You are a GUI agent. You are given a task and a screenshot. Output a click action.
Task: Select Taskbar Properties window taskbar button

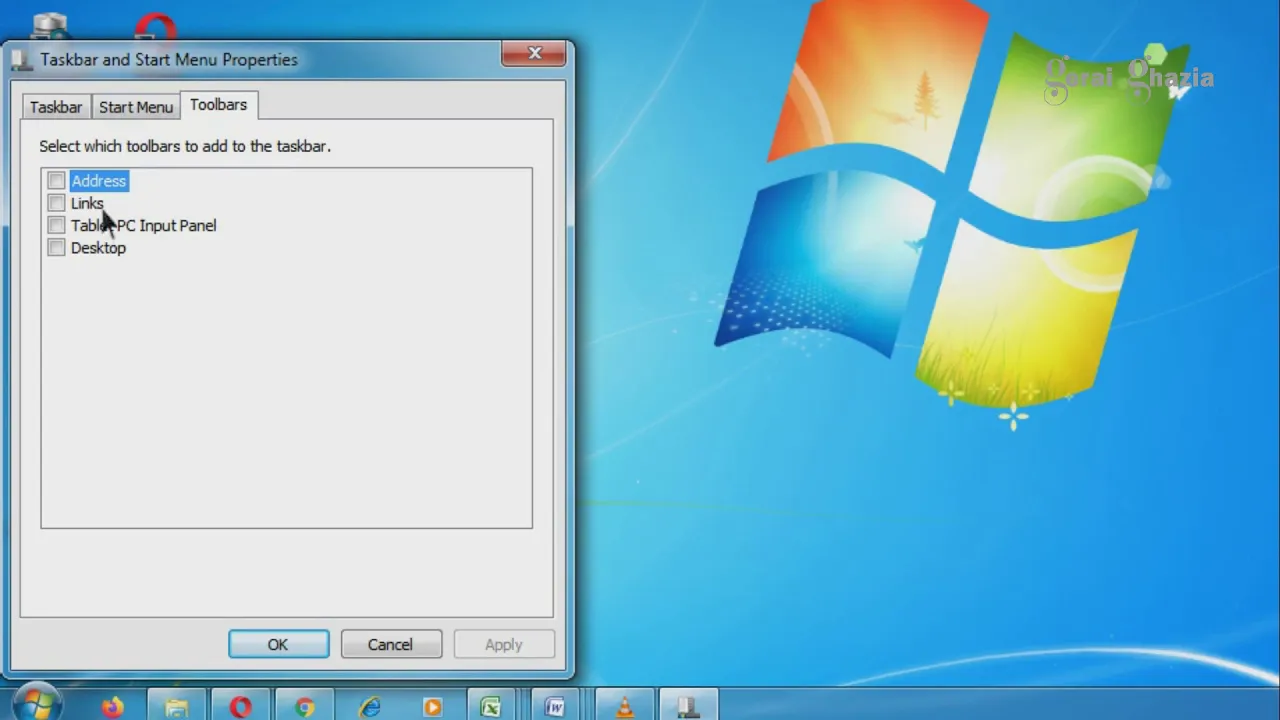pyautogui.click(x=688, y=707)
